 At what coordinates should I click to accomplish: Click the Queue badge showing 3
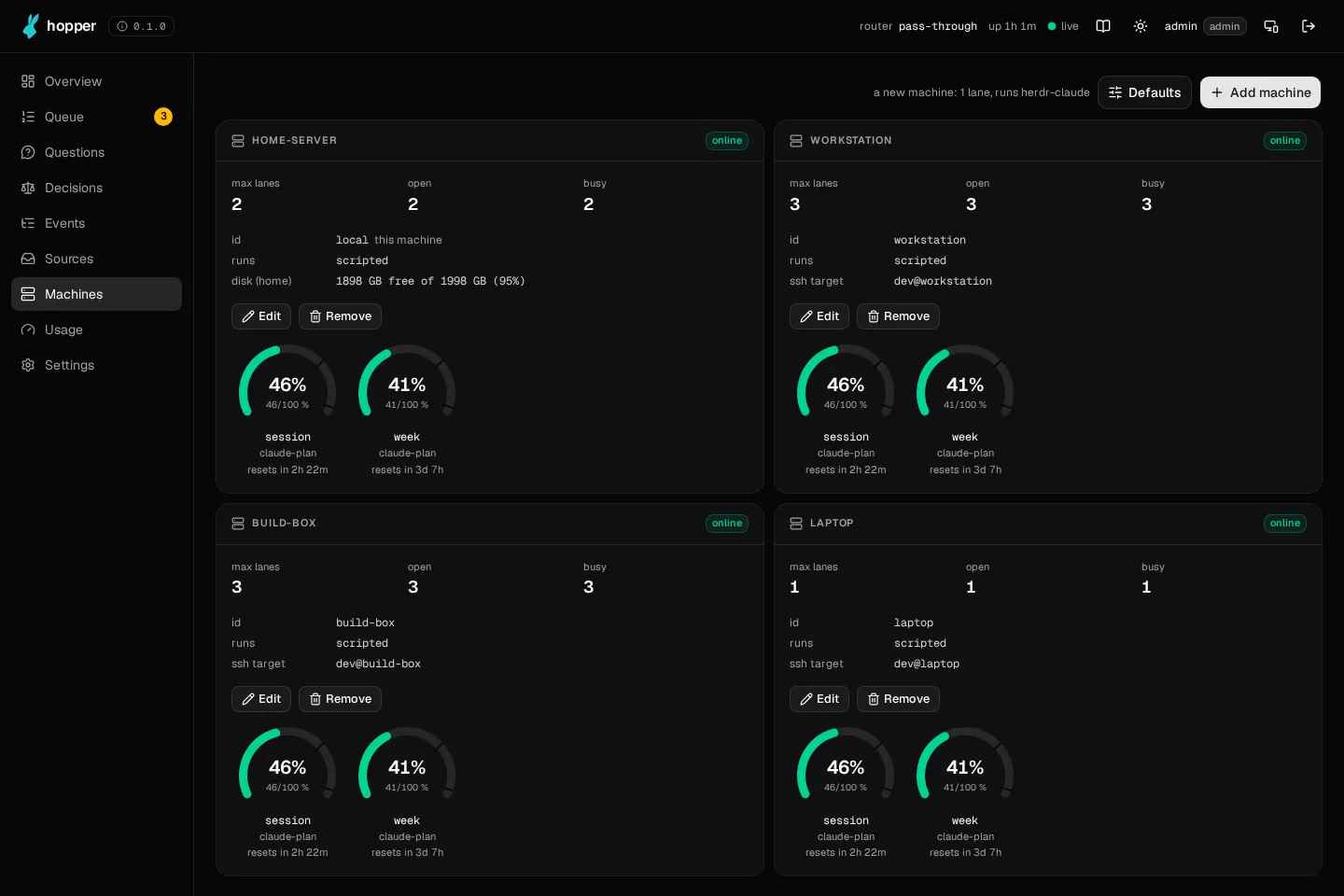tap(163, 117)
